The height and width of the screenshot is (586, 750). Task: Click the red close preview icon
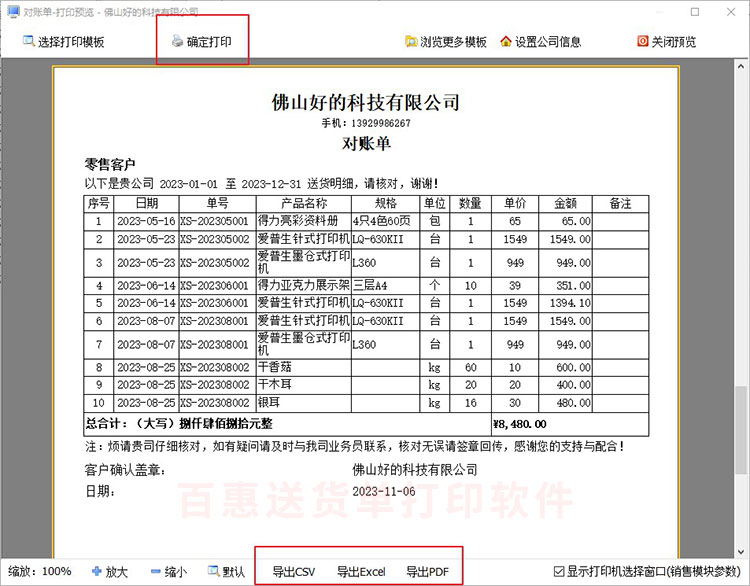pyautogui.click(x=642, y=42)
